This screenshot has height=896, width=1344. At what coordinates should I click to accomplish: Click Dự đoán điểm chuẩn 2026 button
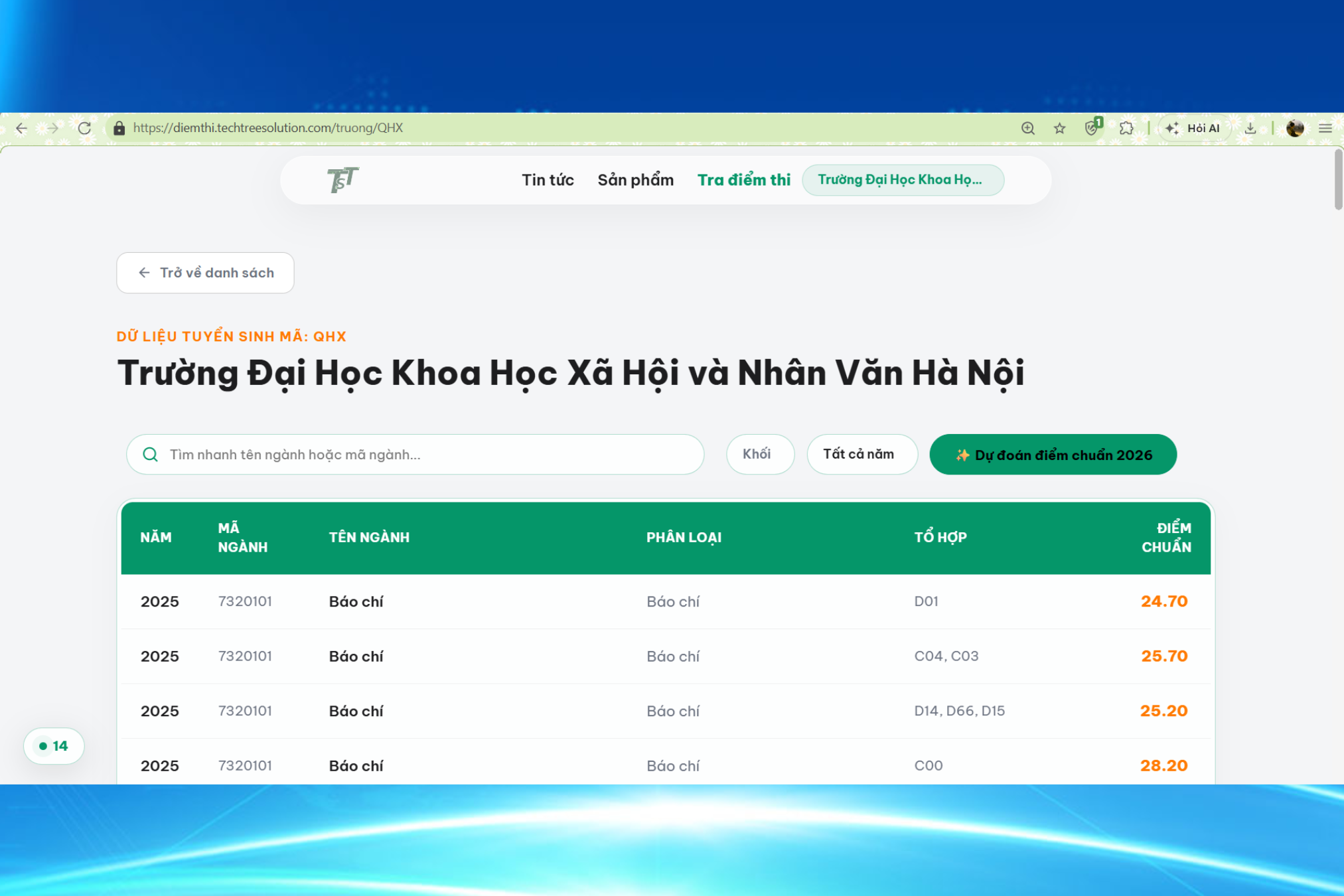[x=1053, y=455]
